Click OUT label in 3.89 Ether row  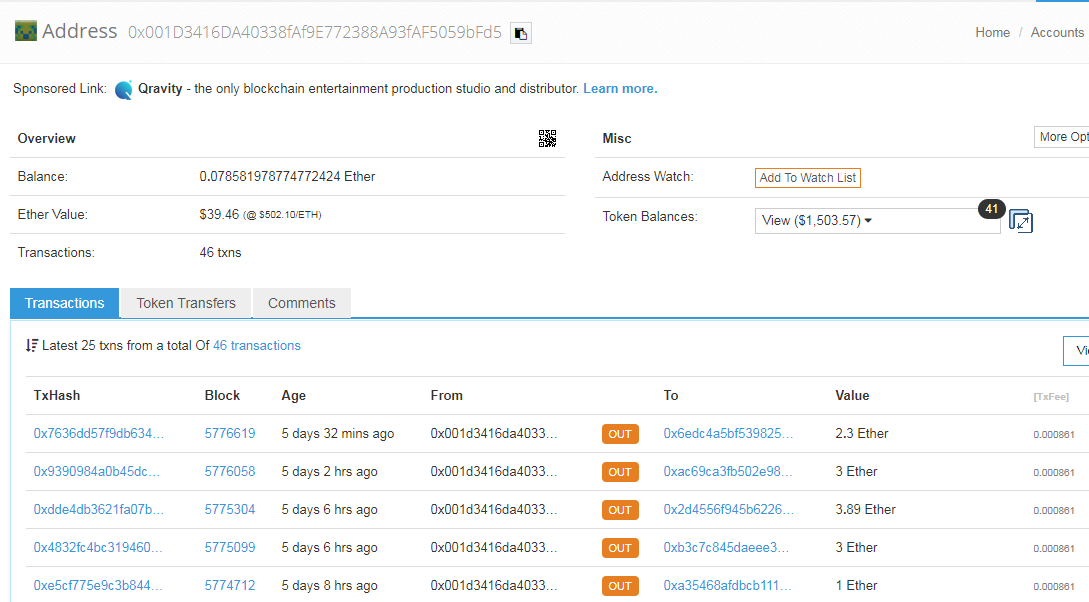pos(620,510)
